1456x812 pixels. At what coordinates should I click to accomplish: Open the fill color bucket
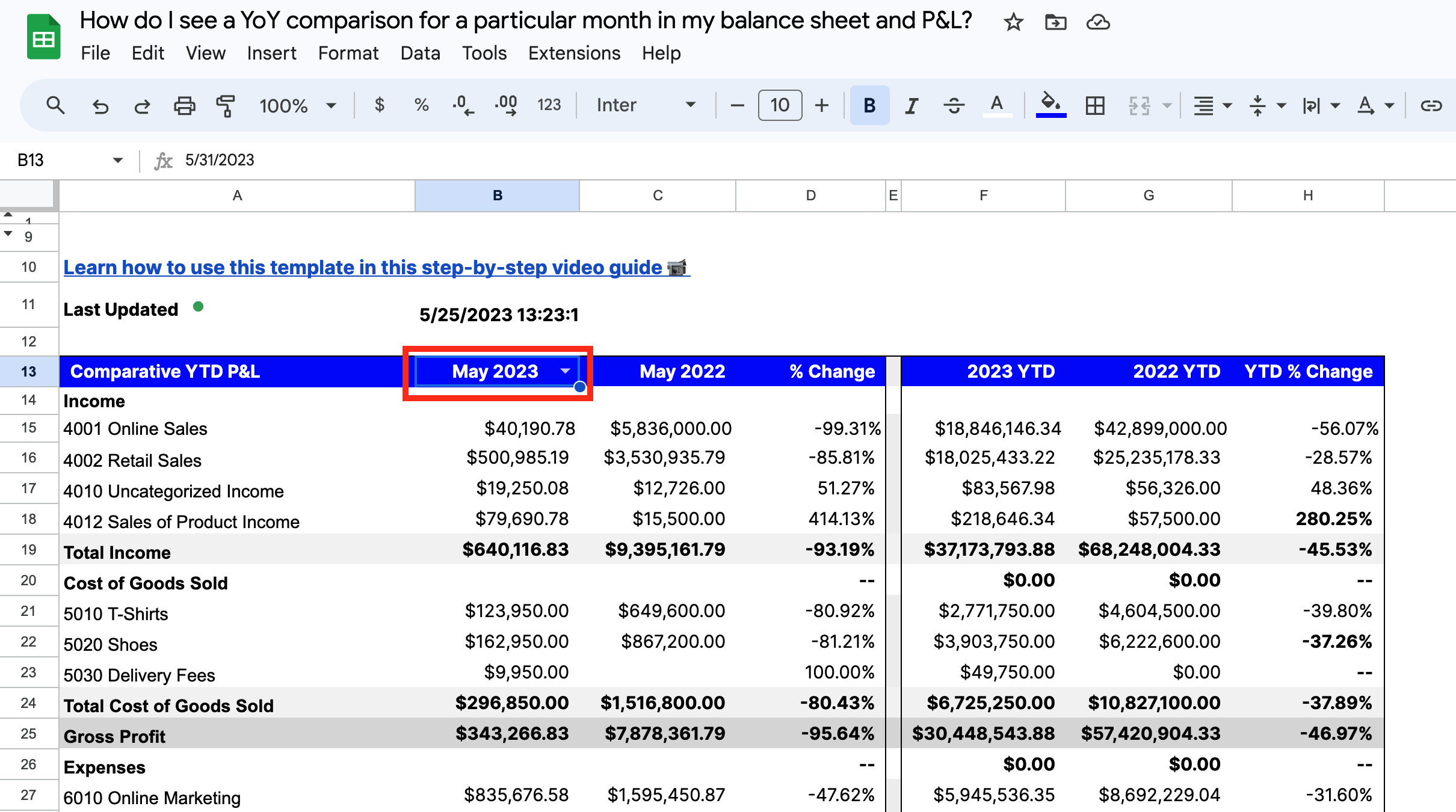[1050, 105]
